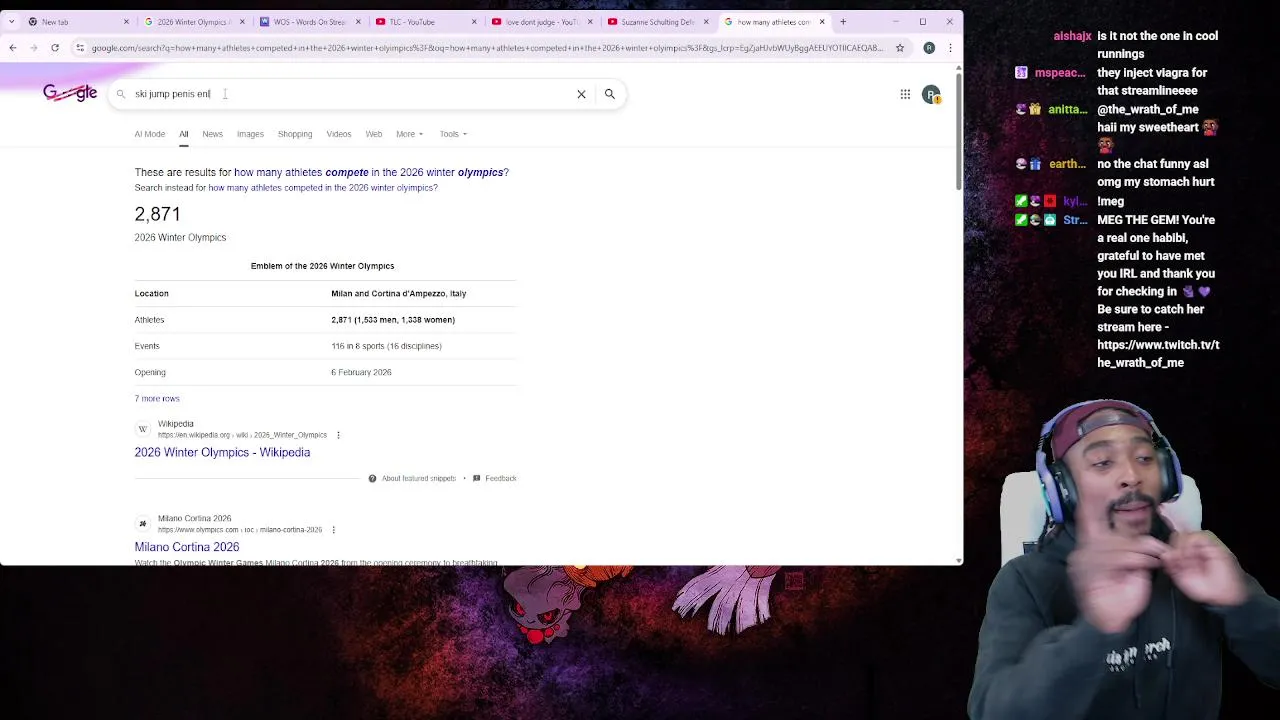Go forward with the browser forward arrow
Viewport: 1280px width, 720px height.
pyautogui.click(x=33, y=48)
